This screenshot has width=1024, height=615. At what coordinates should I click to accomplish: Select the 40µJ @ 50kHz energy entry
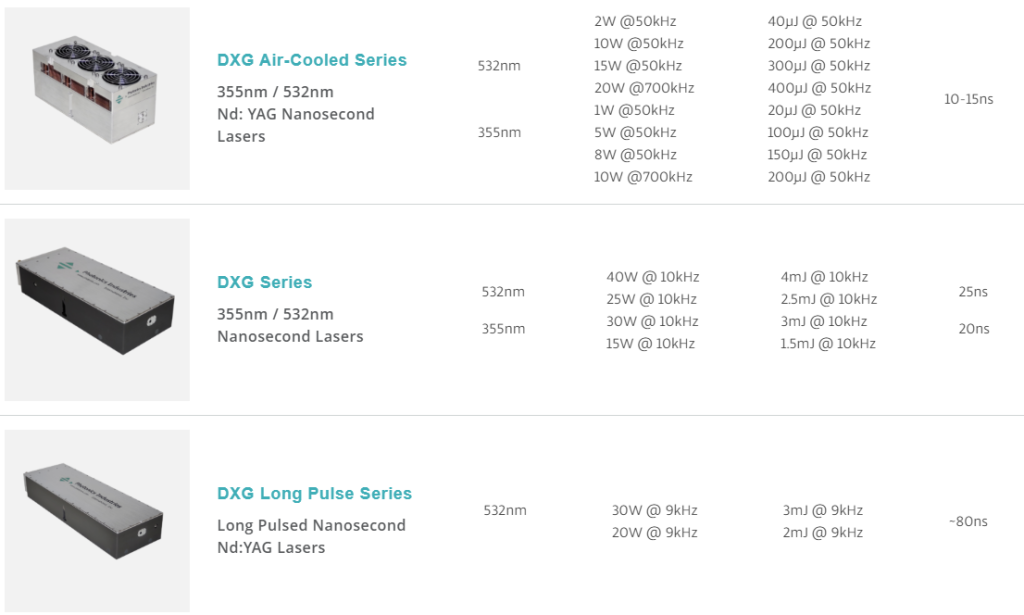click(x=814, y=22)
